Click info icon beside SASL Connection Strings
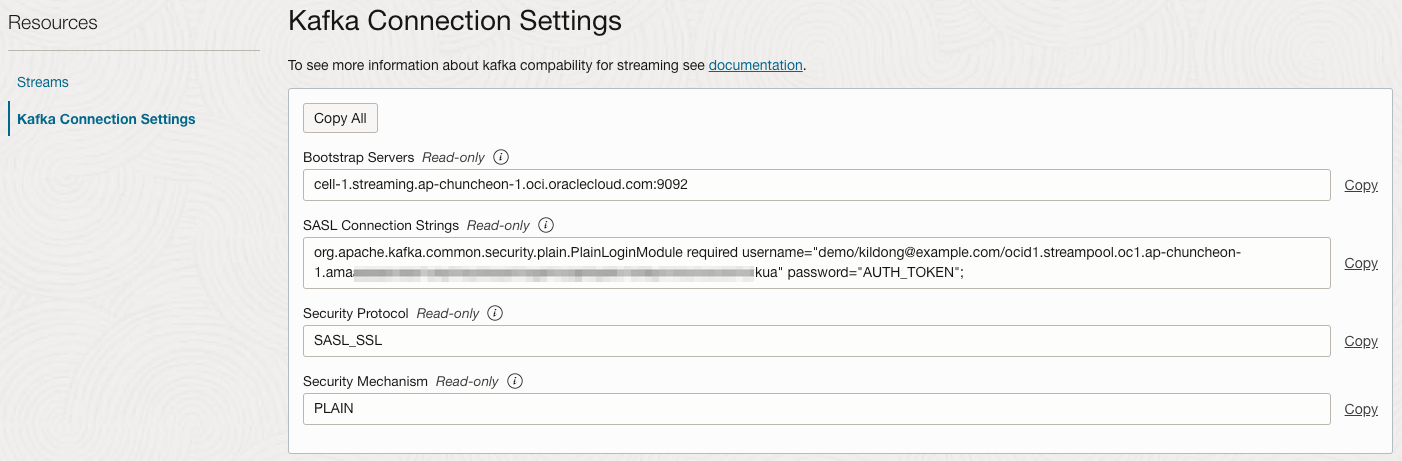The image size is (1402, 461). tap(546, 225)
